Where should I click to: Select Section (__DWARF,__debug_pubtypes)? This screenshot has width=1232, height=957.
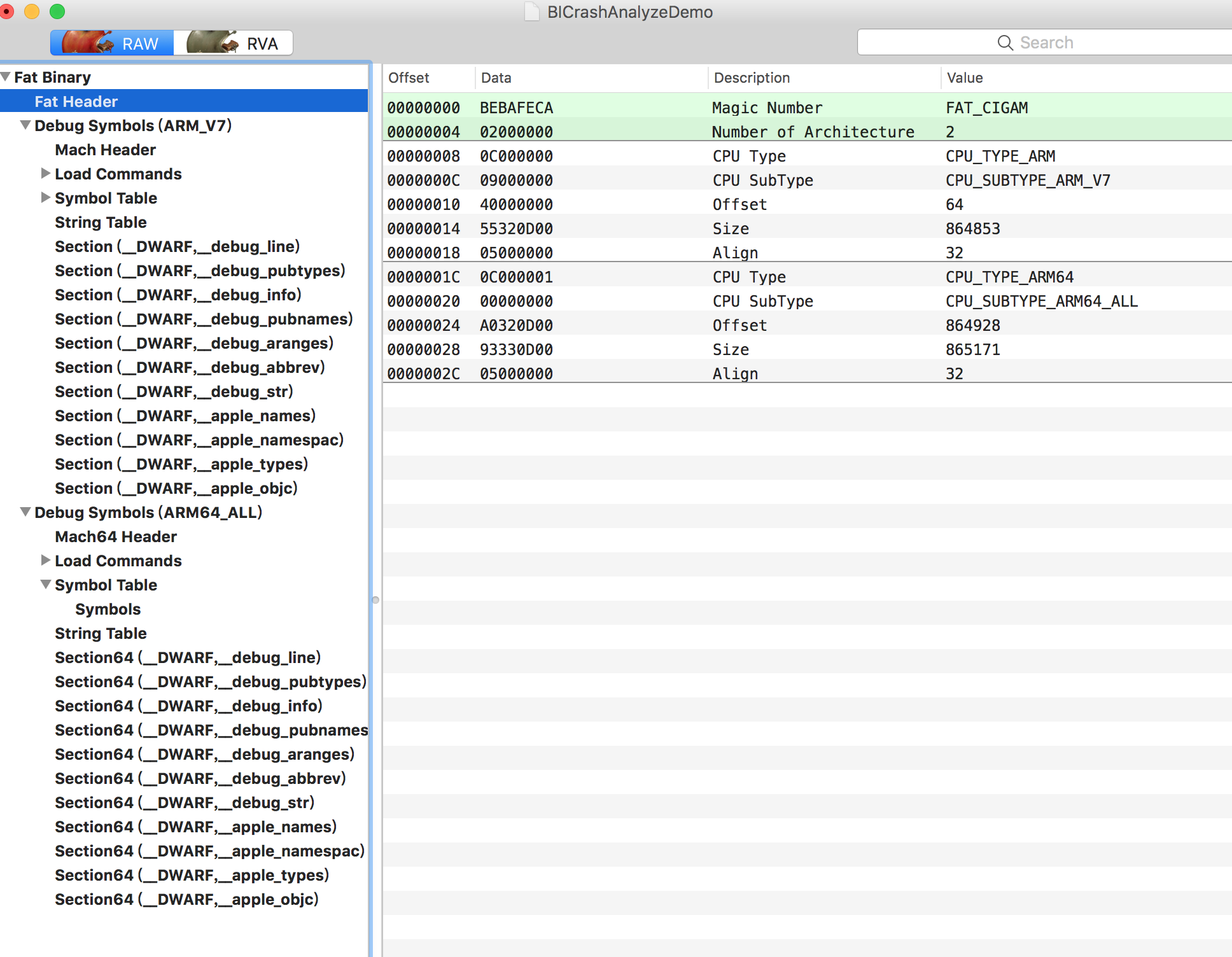tap(200, 270)
